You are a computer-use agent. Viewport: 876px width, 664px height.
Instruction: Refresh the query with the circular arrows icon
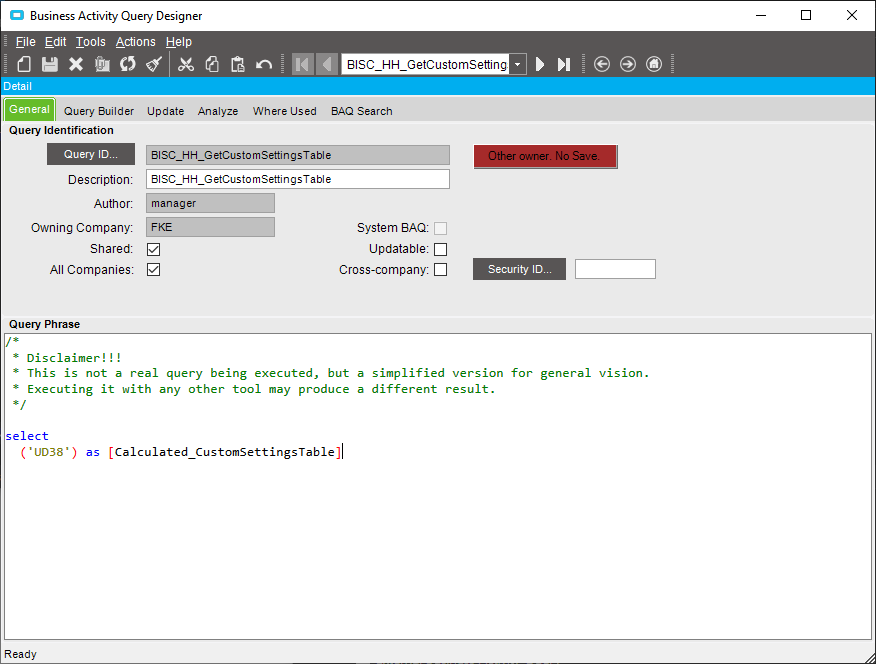(128, 64)
